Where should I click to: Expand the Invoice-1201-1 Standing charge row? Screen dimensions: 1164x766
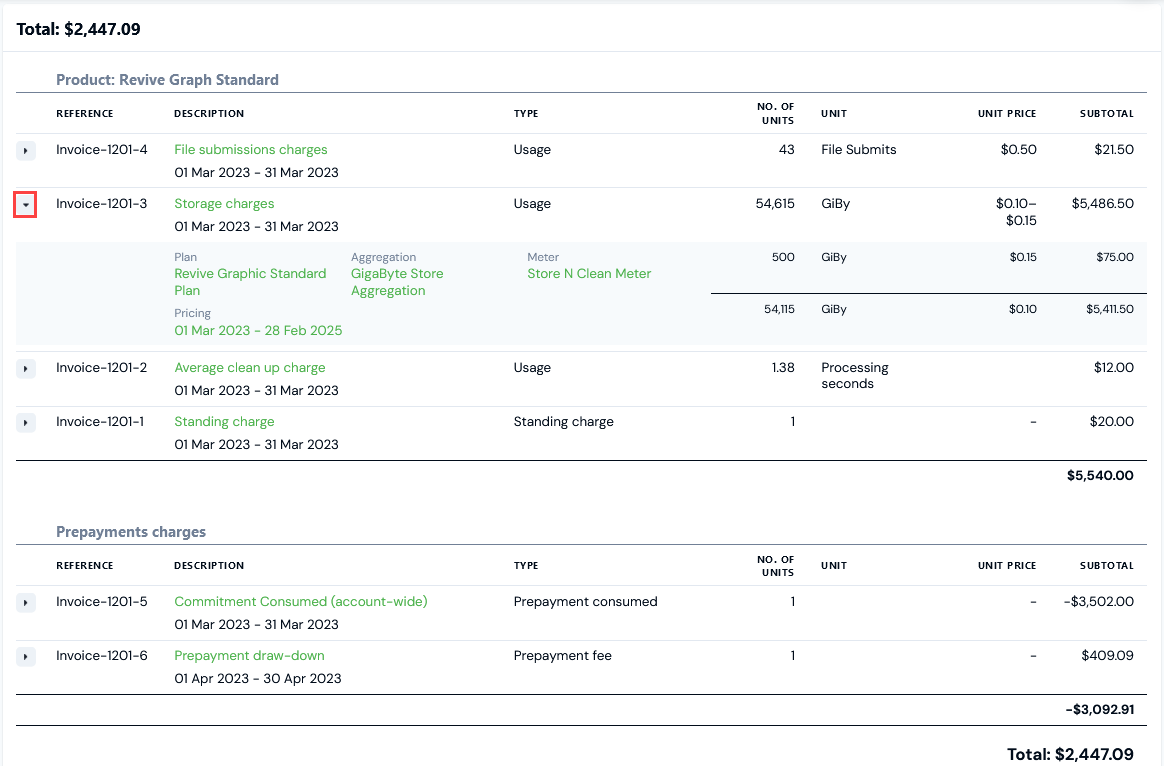[26, 423]
